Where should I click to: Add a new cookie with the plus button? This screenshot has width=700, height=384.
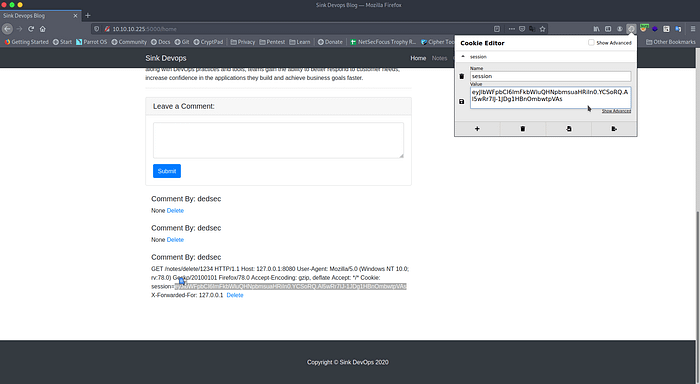477,129
